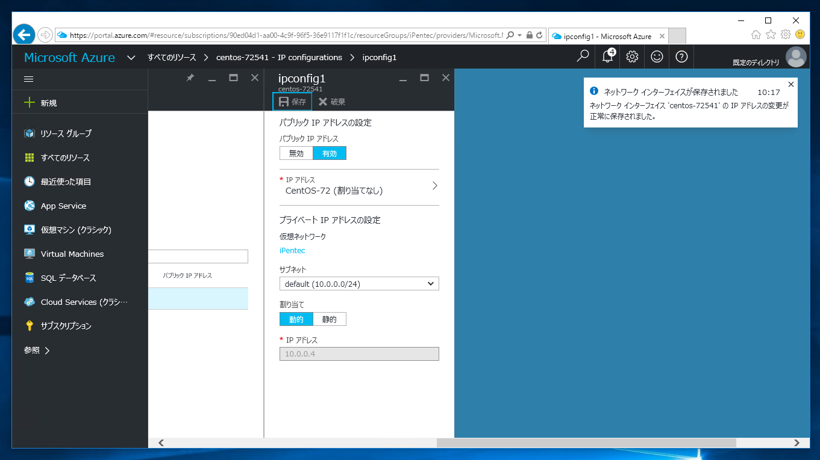Select the highlighted row in left blade

(198, 298)
